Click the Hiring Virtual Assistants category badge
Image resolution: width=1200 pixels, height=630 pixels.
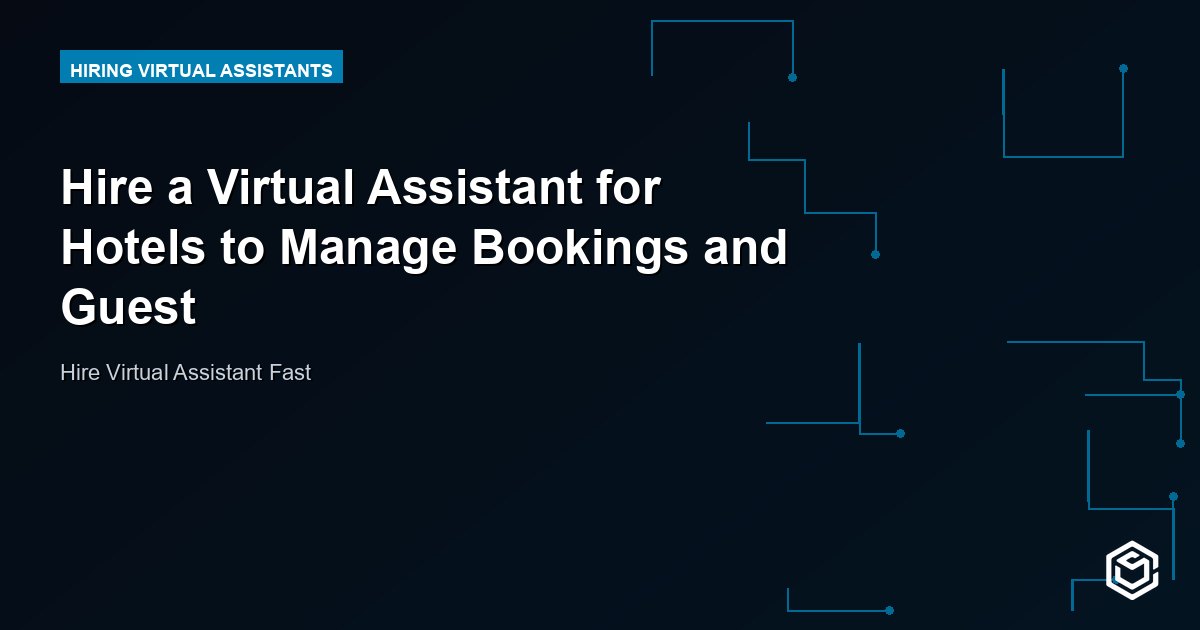pos(201,67)
